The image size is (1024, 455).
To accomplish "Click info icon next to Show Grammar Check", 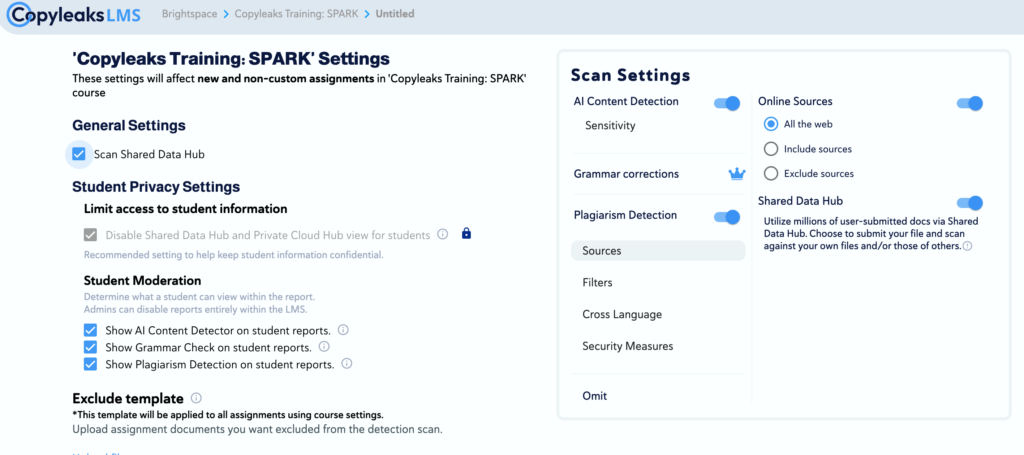I will point(323,347).
